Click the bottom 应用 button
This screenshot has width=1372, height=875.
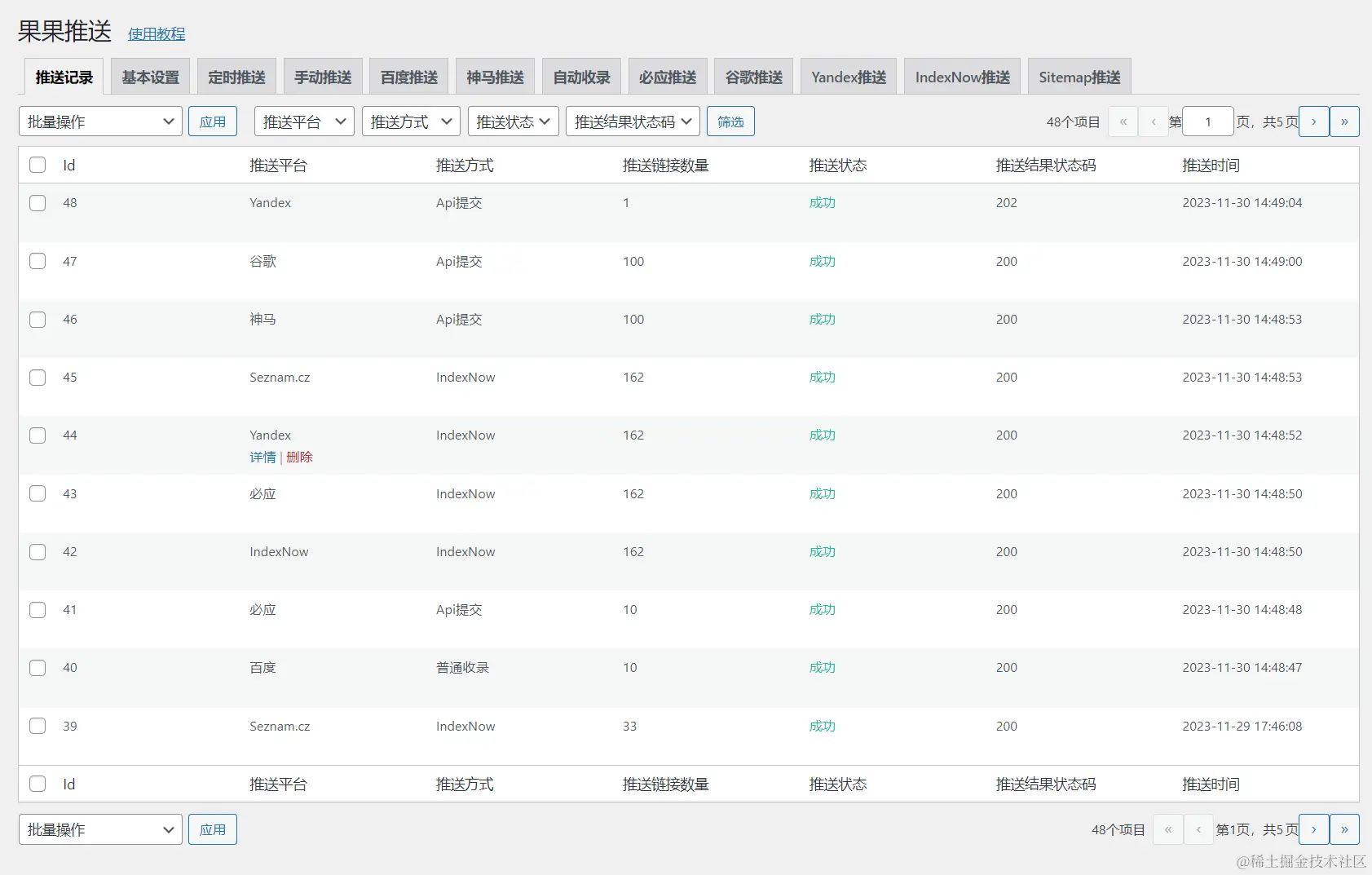pos(213,829)
